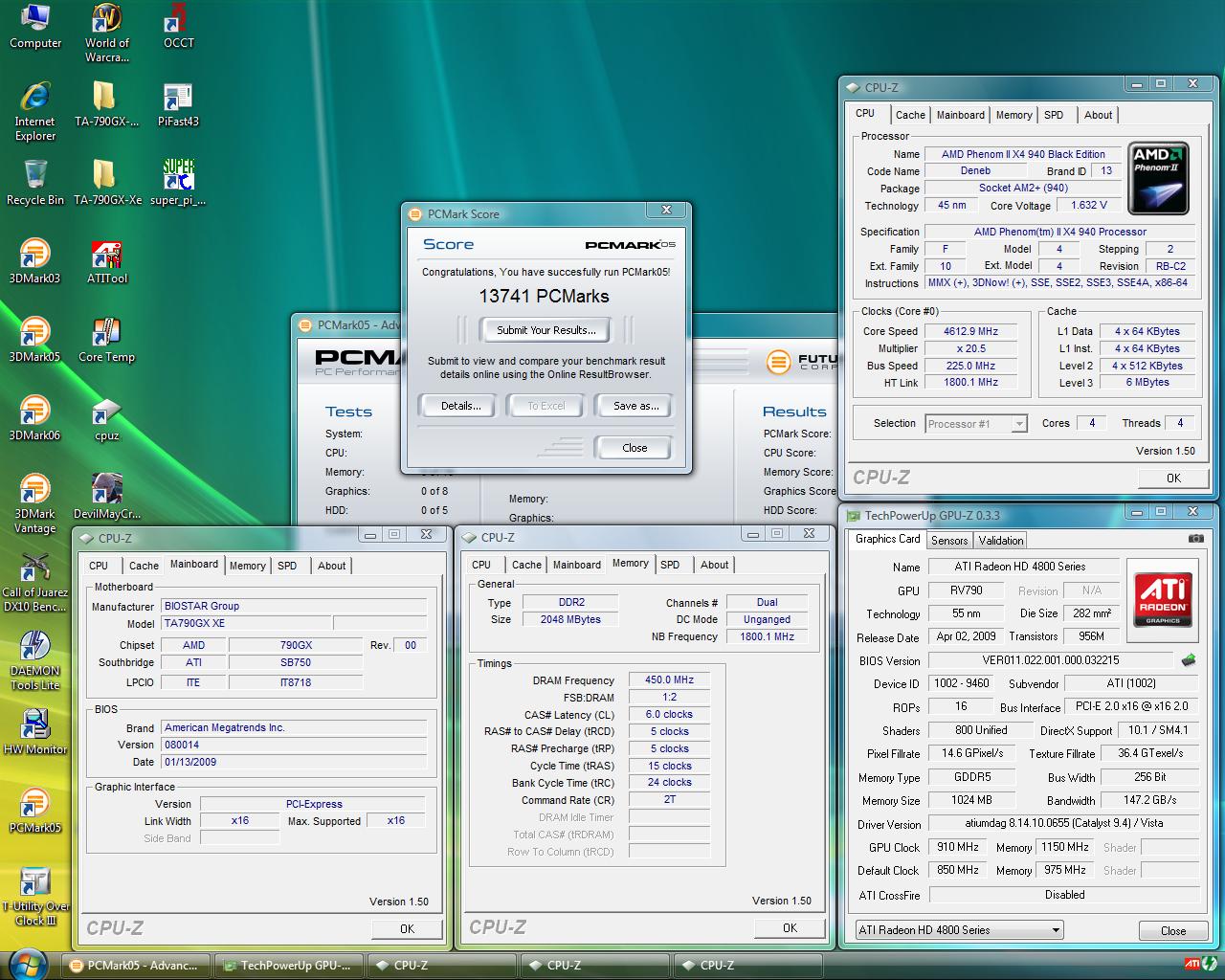
Task: Open SPD tab in Memory CPU-Z window
Action: point(670,565)
